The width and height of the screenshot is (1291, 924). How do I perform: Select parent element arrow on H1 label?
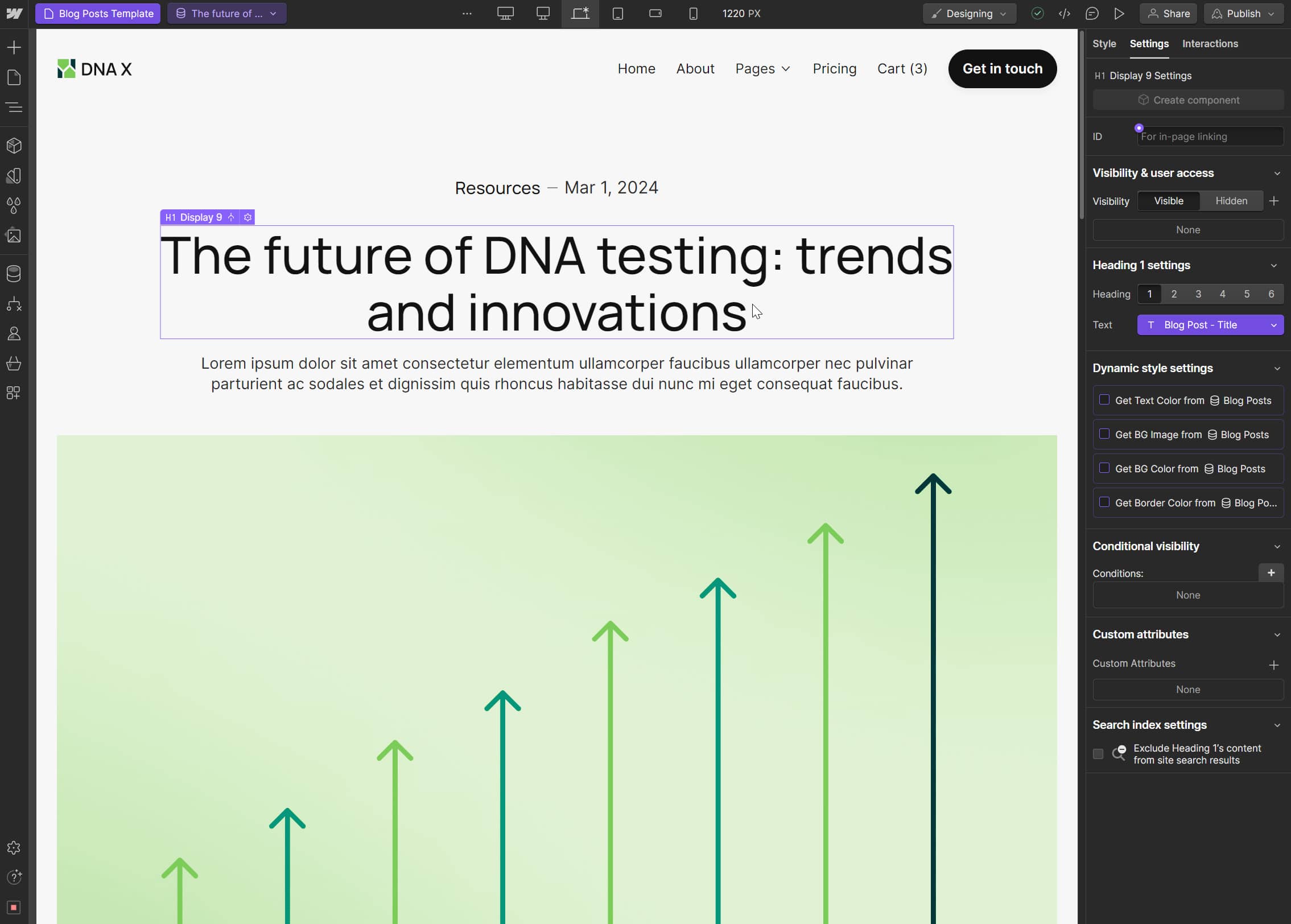point(231,217)
